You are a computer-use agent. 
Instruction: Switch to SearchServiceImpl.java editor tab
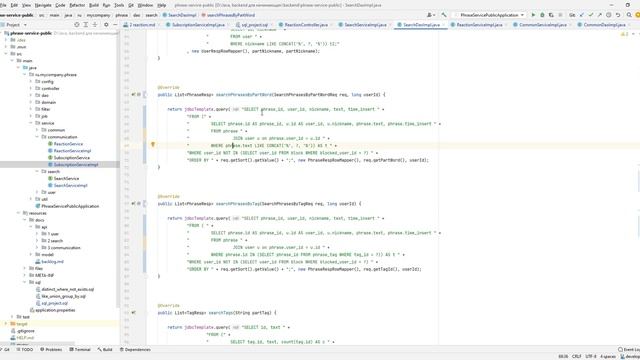coord(365,24)
